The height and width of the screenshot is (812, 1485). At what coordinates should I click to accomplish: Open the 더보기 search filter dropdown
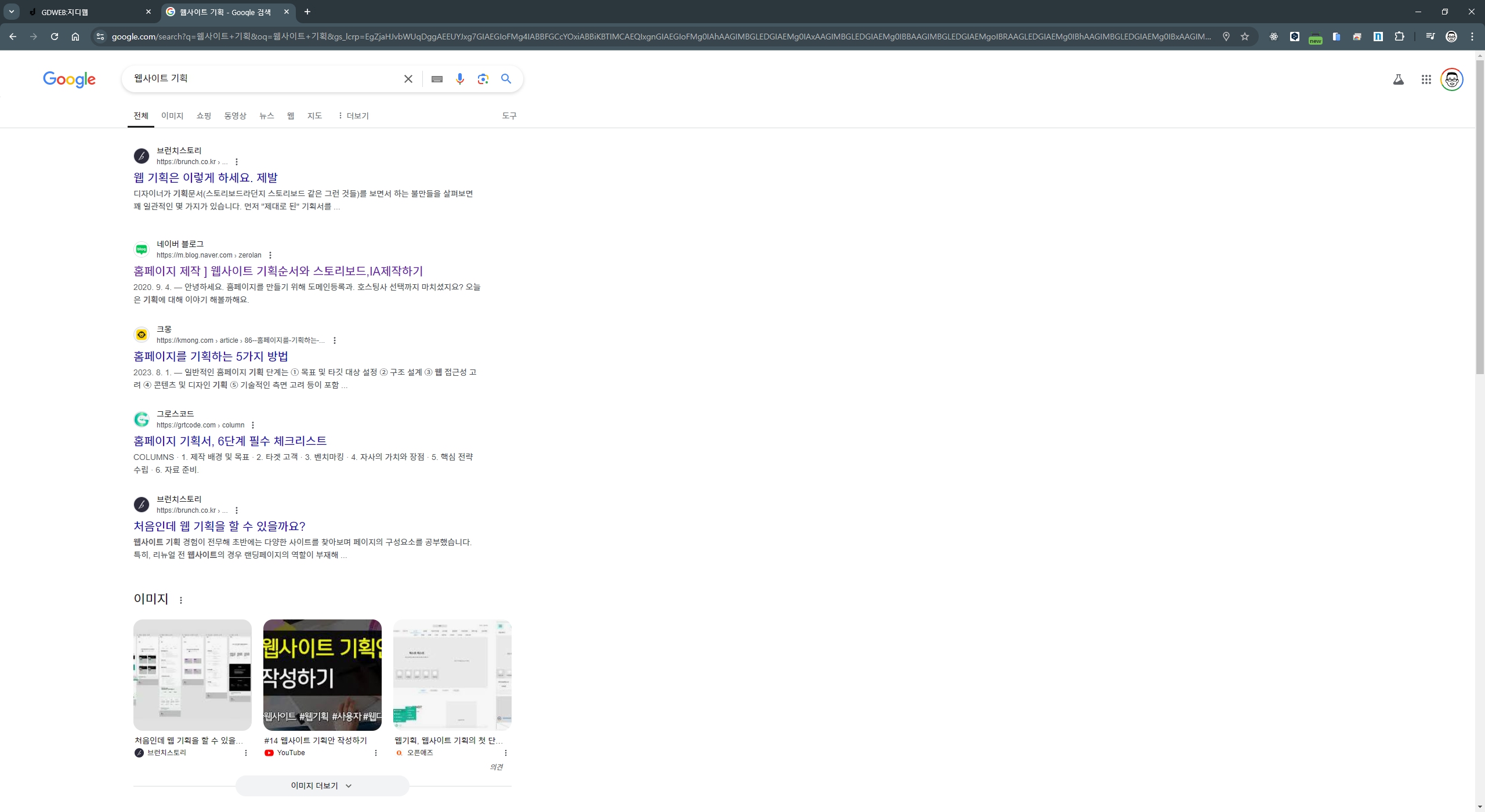click(353, 116)
